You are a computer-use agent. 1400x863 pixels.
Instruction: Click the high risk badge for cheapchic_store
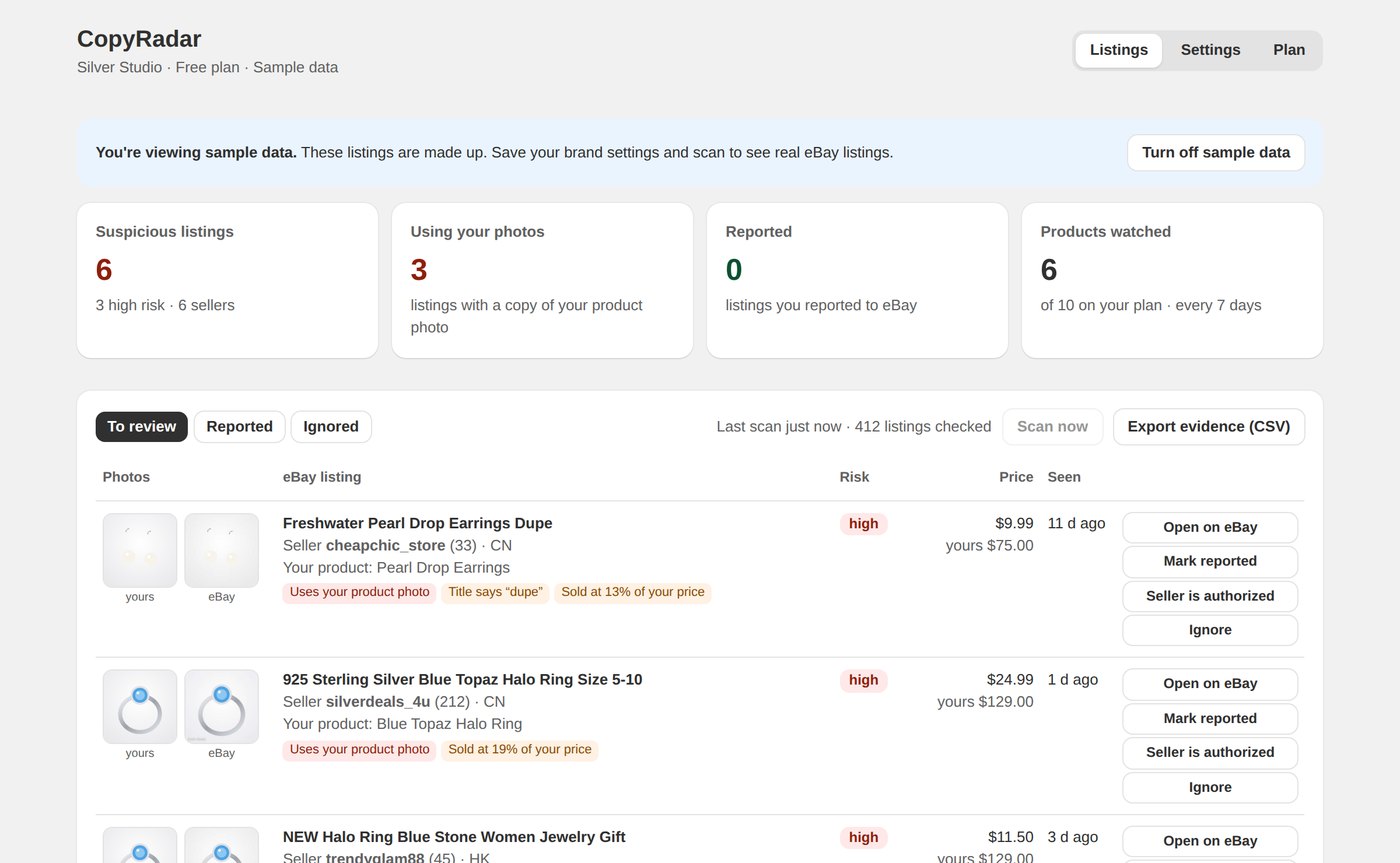pyautogui.click(x=863, y=523)
